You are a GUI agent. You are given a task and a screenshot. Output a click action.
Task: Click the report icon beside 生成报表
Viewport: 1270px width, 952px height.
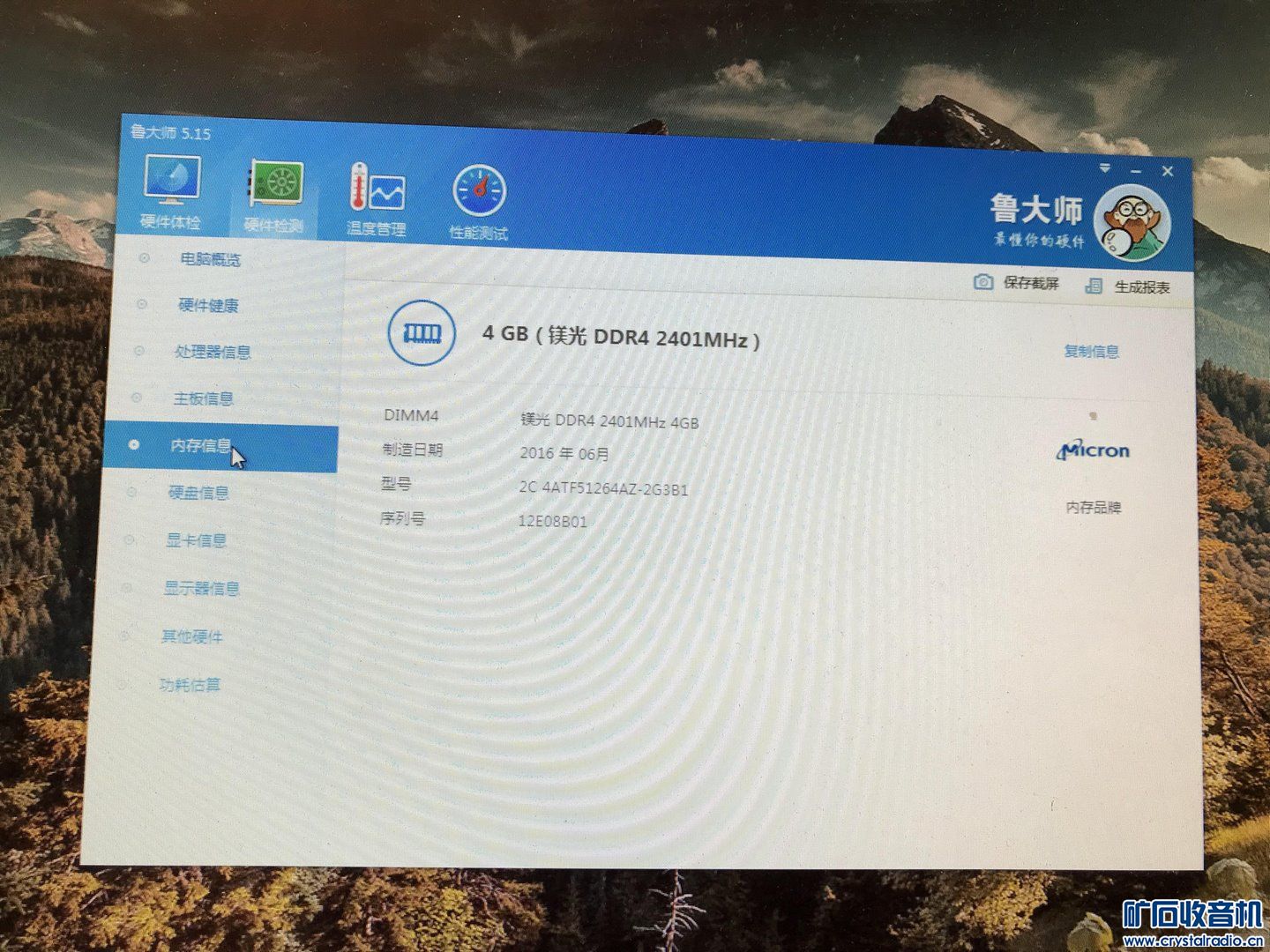click(1094, 286)
